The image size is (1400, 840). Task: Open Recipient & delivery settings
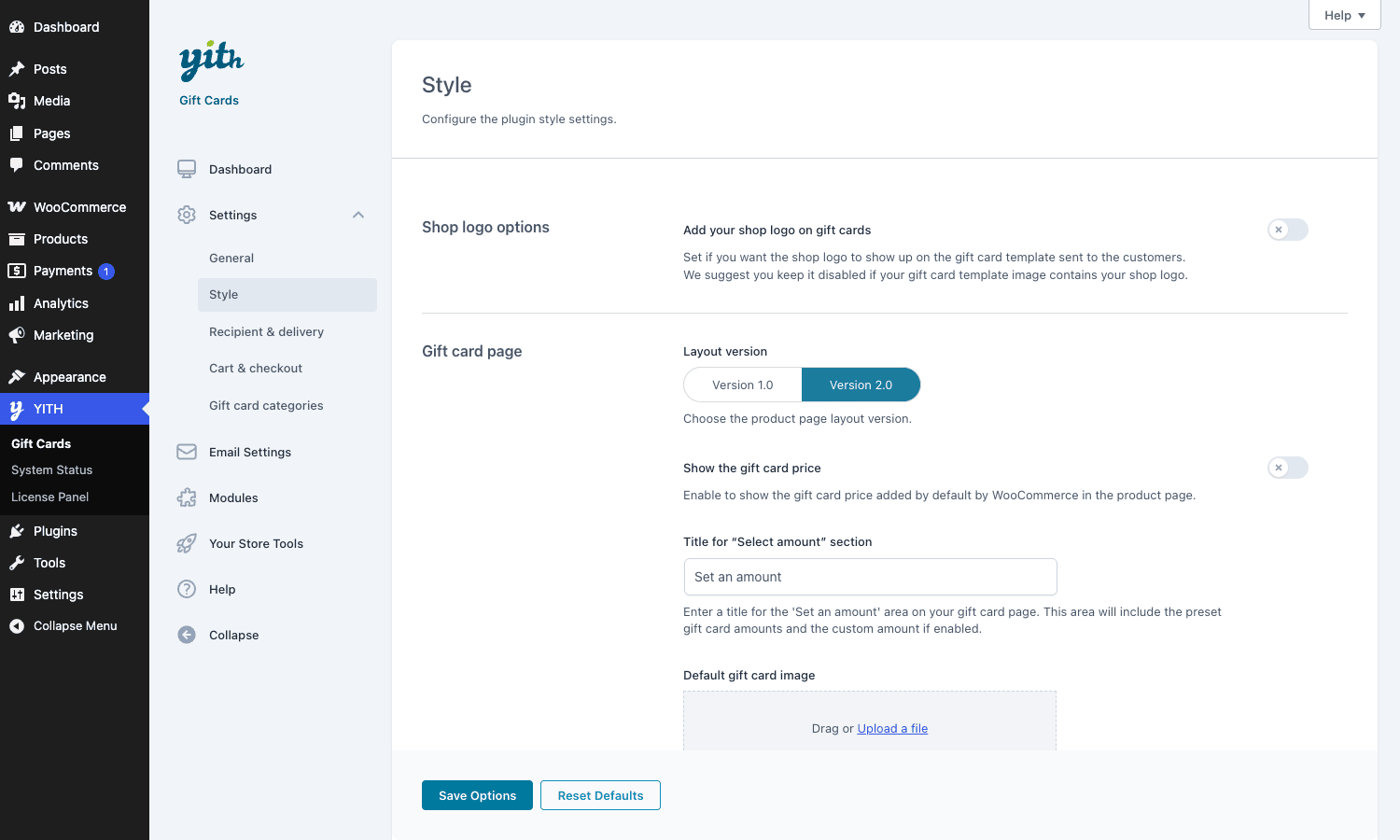266,331
